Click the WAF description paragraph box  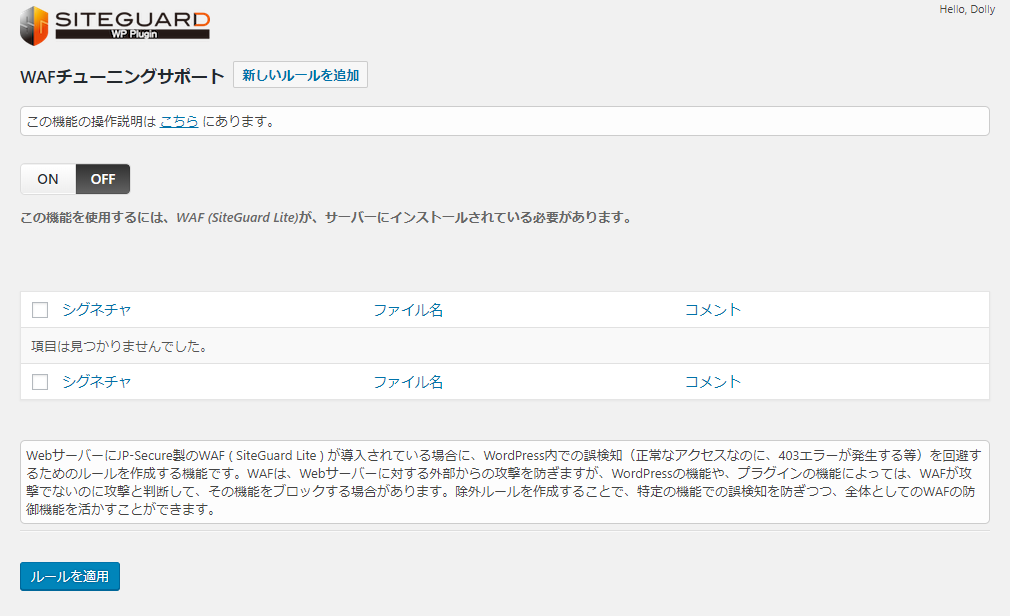(504, 482)
